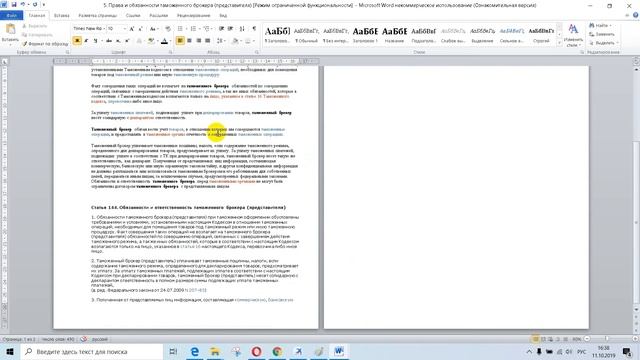
Task: Switch to the Ссылки (References) tab
Action: pyautogui.click(x=133, y=16)
